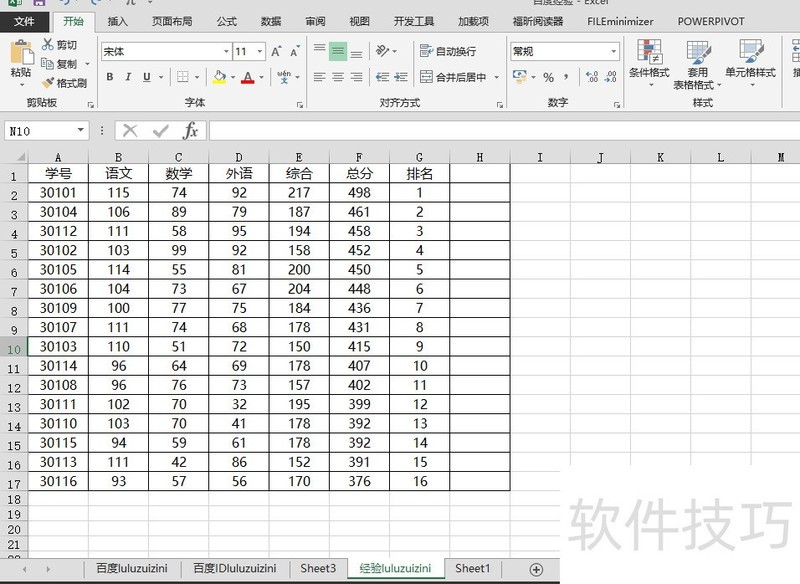Increase the indent level
This screenshot has width=800, height=584.
click(401, 77)
